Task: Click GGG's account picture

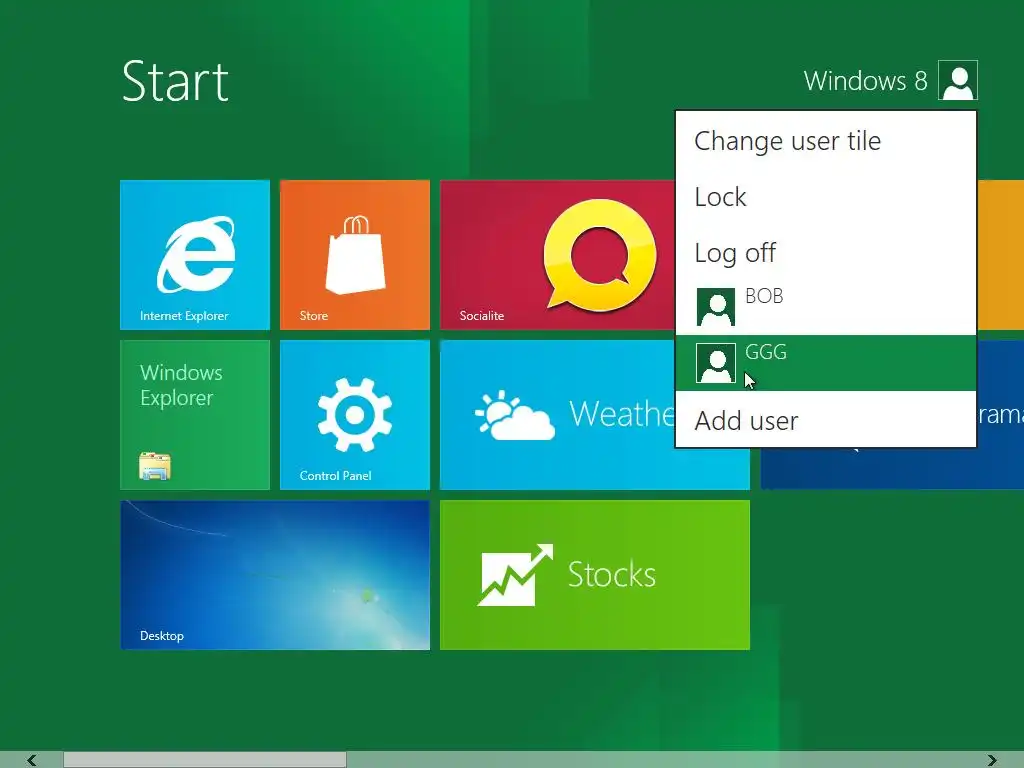Action: (716, 363)
